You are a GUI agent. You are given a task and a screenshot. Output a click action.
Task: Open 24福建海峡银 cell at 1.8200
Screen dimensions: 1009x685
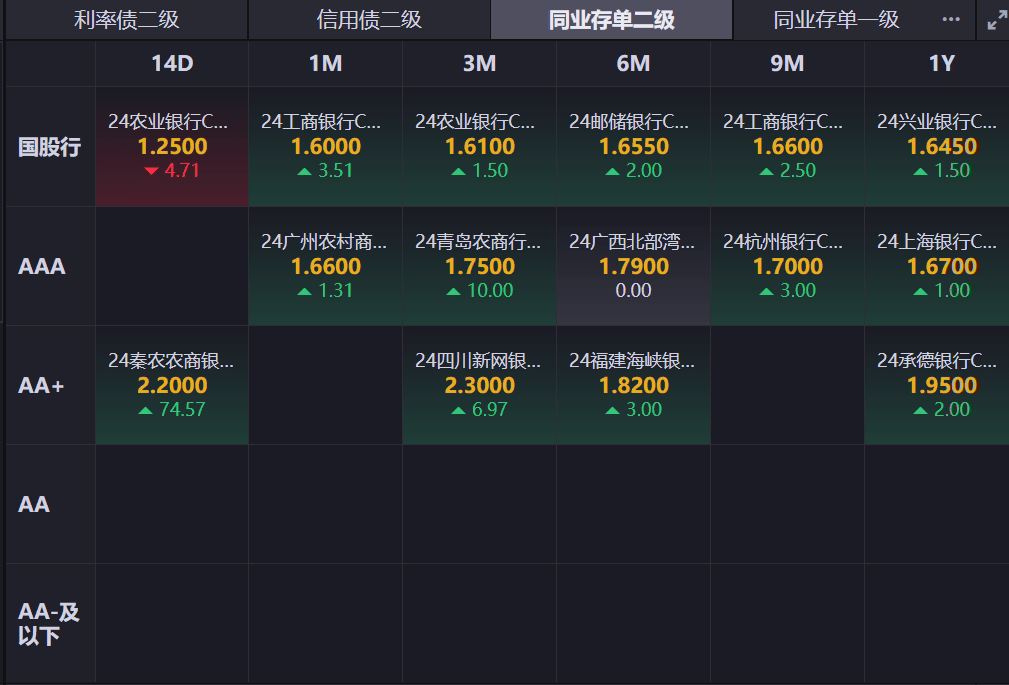(633, 385)
